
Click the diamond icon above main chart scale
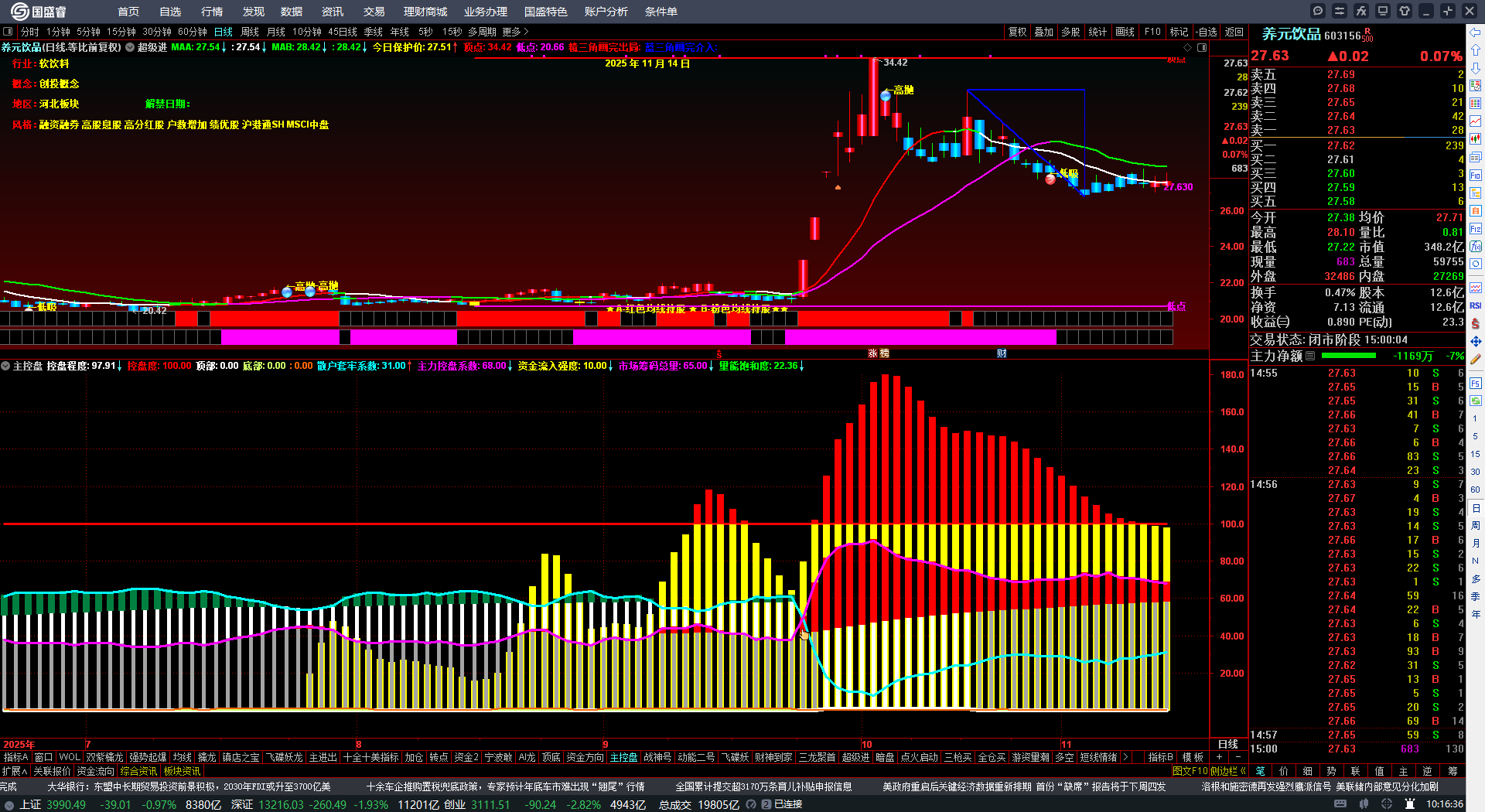coord(1187,47)
